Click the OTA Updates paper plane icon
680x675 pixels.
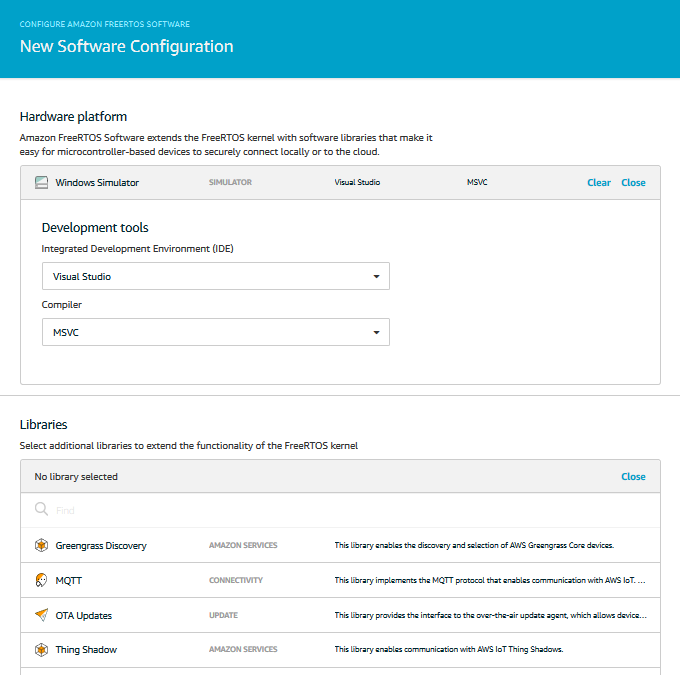click(41, 615)
